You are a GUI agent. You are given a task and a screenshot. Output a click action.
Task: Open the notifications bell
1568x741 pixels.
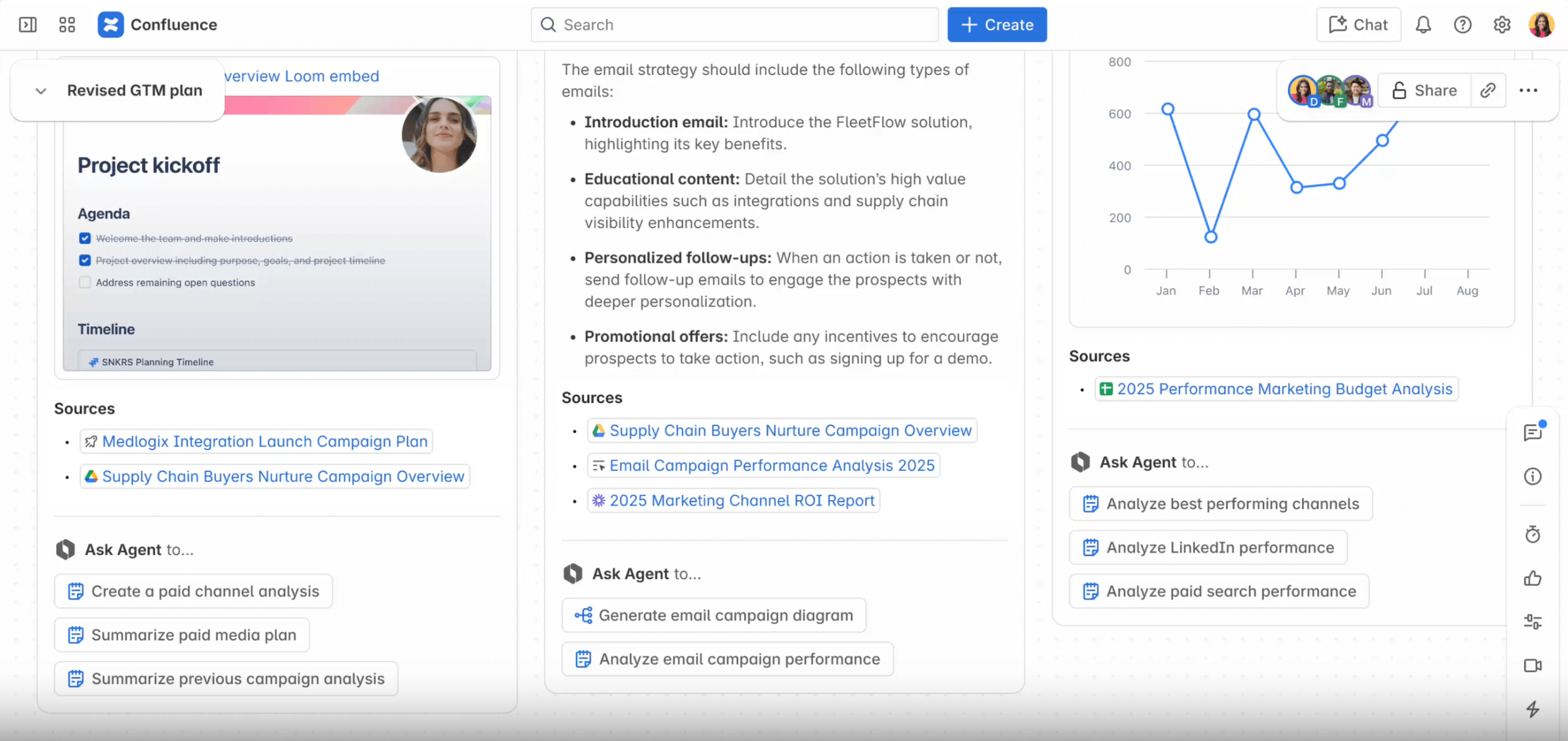(x=1423, y=25)
